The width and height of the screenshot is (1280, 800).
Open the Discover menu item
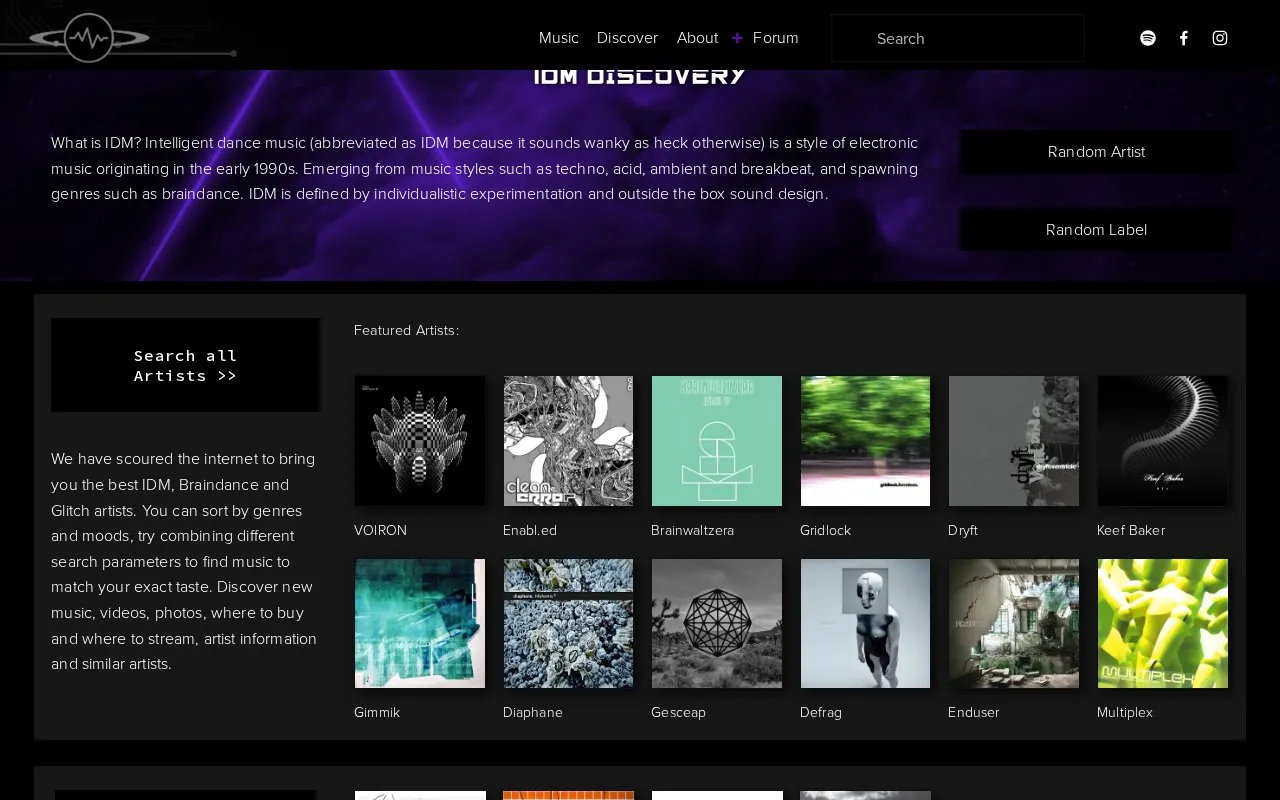pyautogui.click(x=627, y=38)
